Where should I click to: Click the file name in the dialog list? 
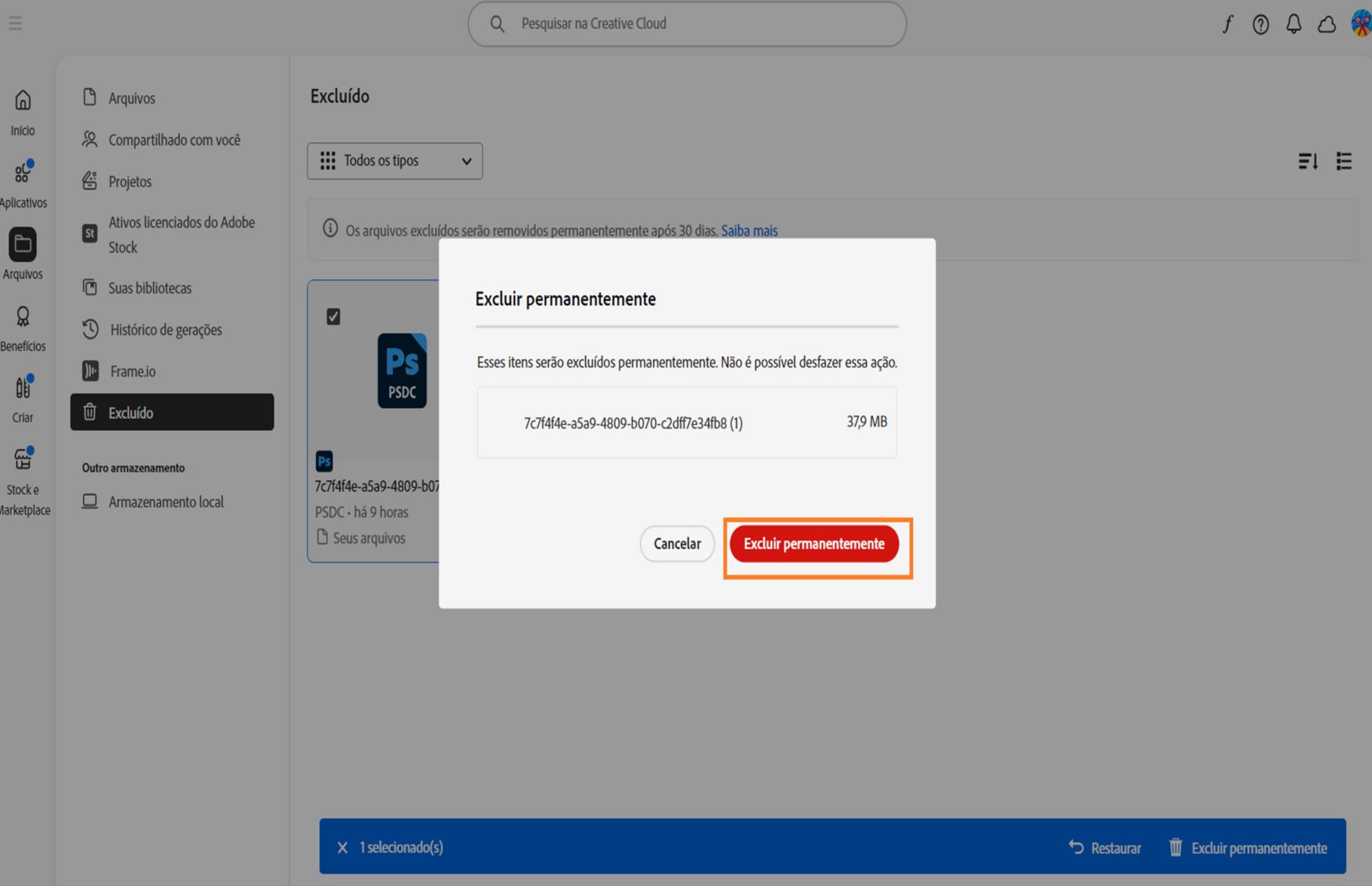point(633,423)
